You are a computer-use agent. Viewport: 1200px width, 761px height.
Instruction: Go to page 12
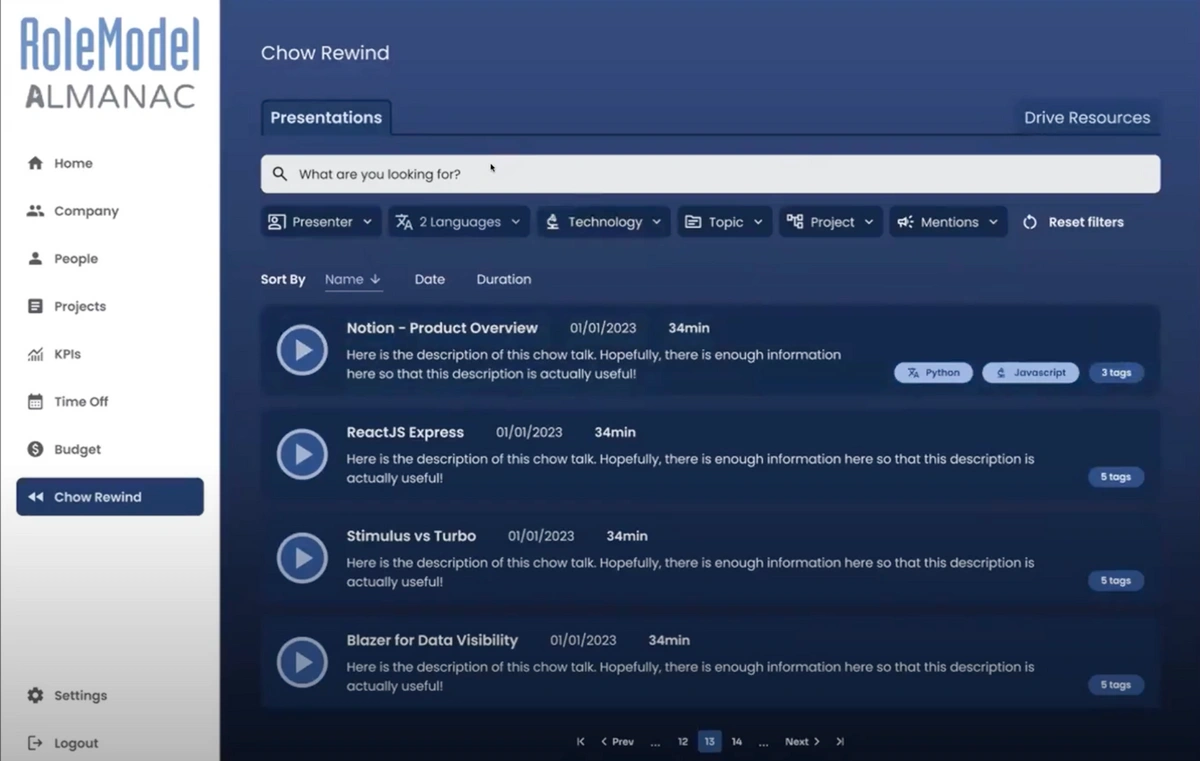[683, 742]
